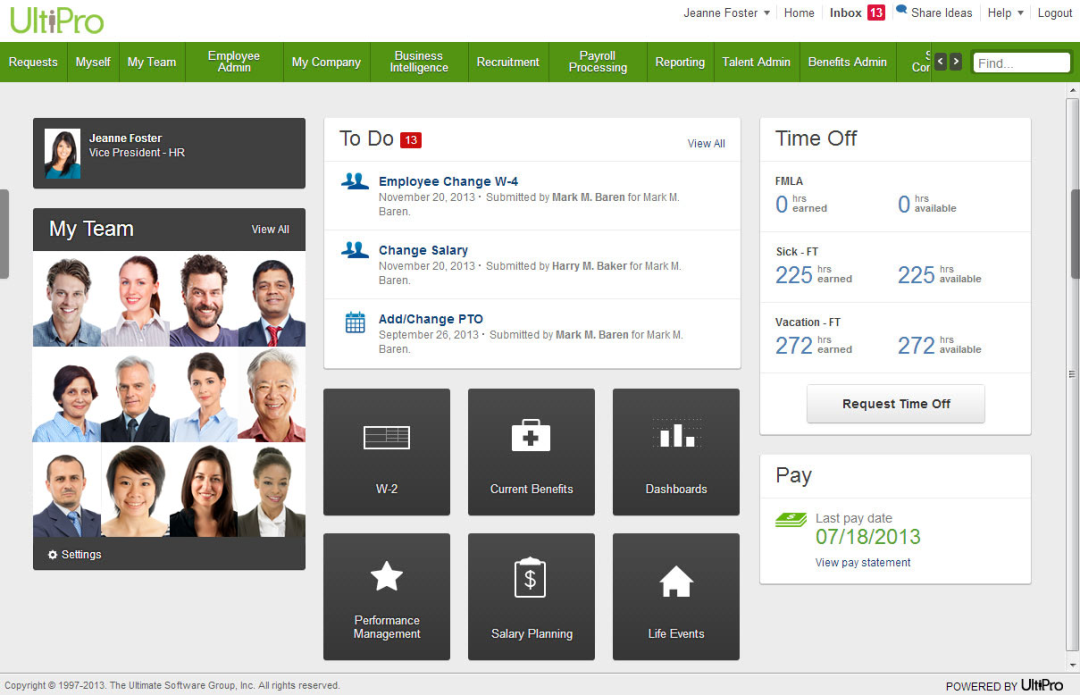This screenshot has width=1080, height=695.
Task: Open the View pay statement link
Action: [862, 563]
